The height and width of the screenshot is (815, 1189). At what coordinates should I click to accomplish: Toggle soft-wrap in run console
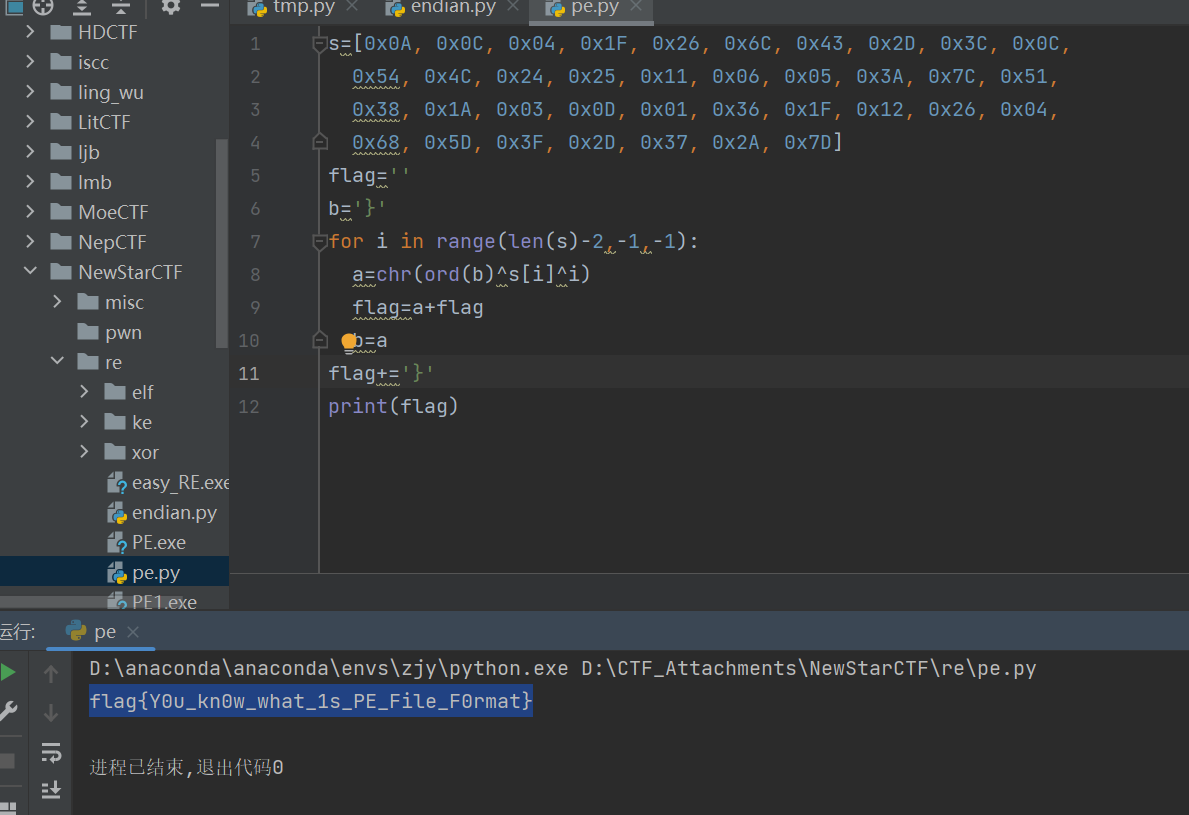pos(51,752)
